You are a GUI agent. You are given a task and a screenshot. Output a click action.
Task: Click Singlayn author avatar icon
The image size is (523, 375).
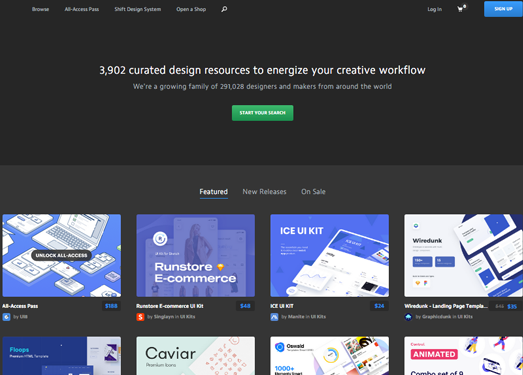[x=140, y=317]
